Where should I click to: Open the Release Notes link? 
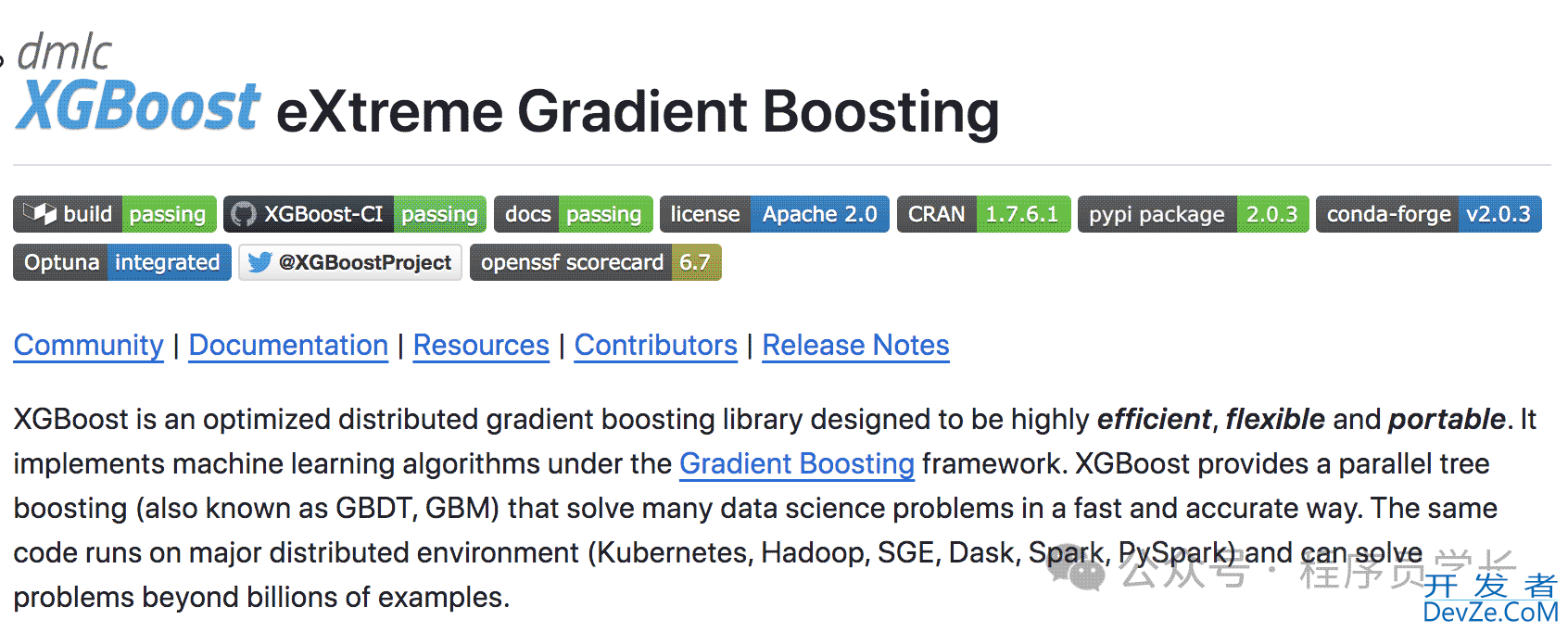pyautogui.click(x=856, y=345)
